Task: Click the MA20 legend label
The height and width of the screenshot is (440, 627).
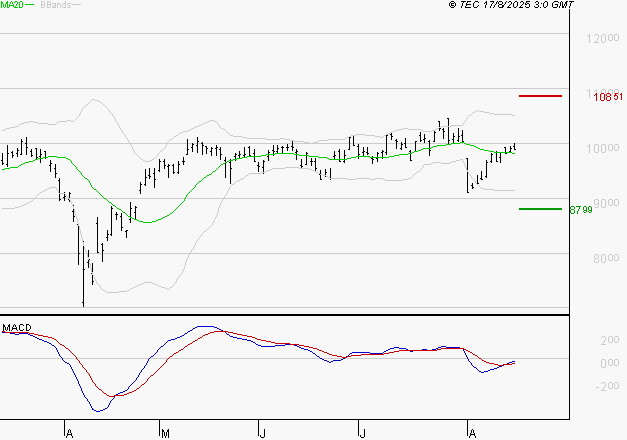Action: (x=11, y=6)
